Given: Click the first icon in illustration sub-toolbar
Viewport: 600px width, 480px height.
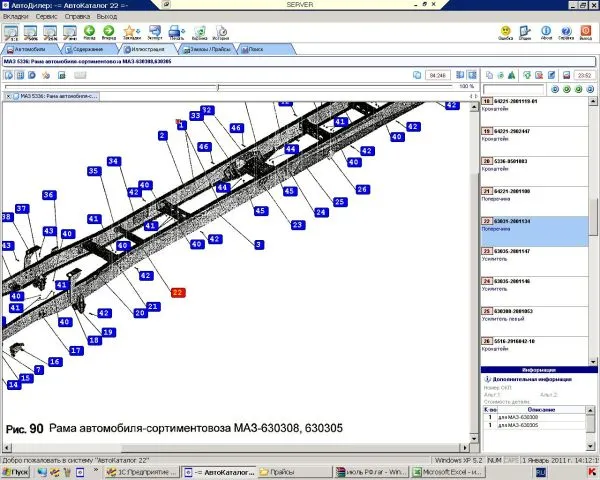Looking at the screenshot, I should tap(8, 75).
